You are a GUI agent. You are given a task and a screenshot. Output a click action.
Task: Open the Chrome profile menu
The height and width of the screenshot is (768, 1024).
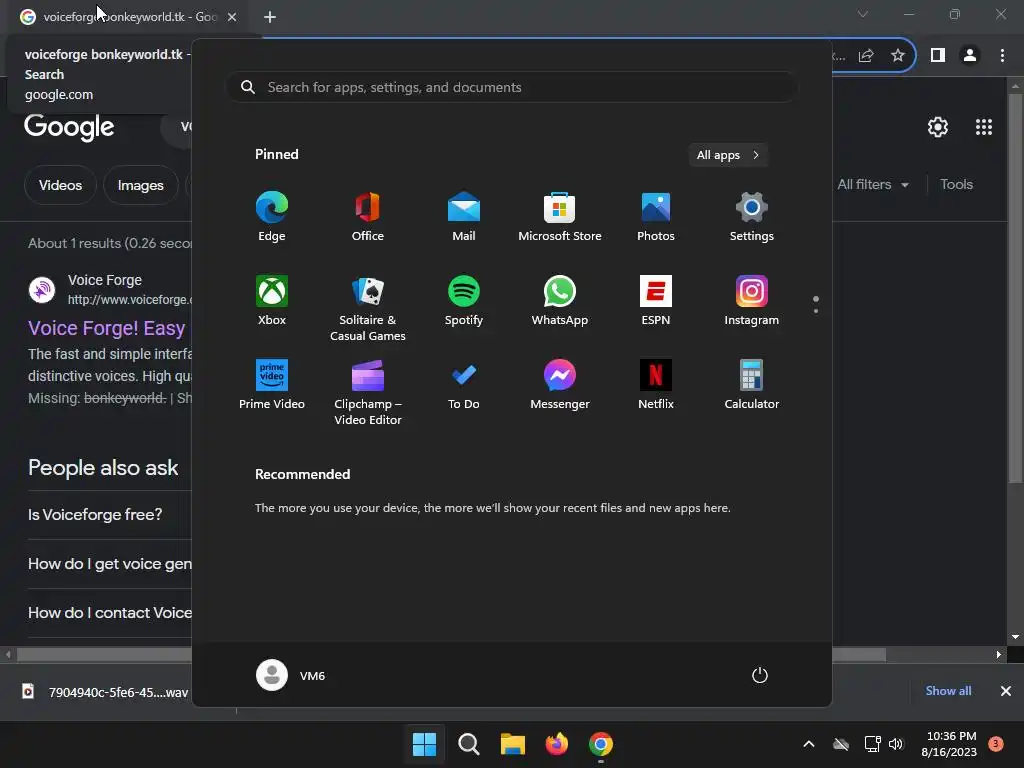(x=970, y=56)
